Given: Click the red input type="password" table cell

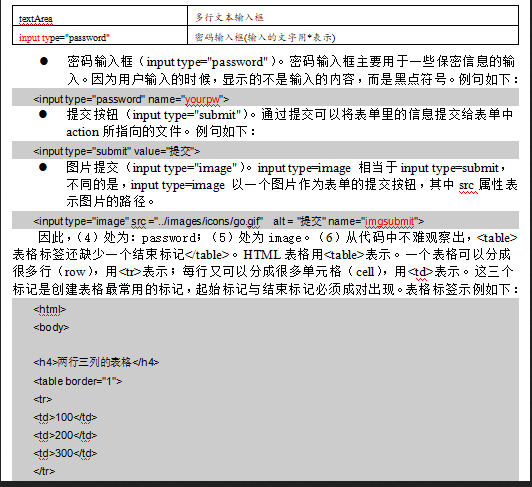Looking at the screenshot, I should click(x=100, y=35).
